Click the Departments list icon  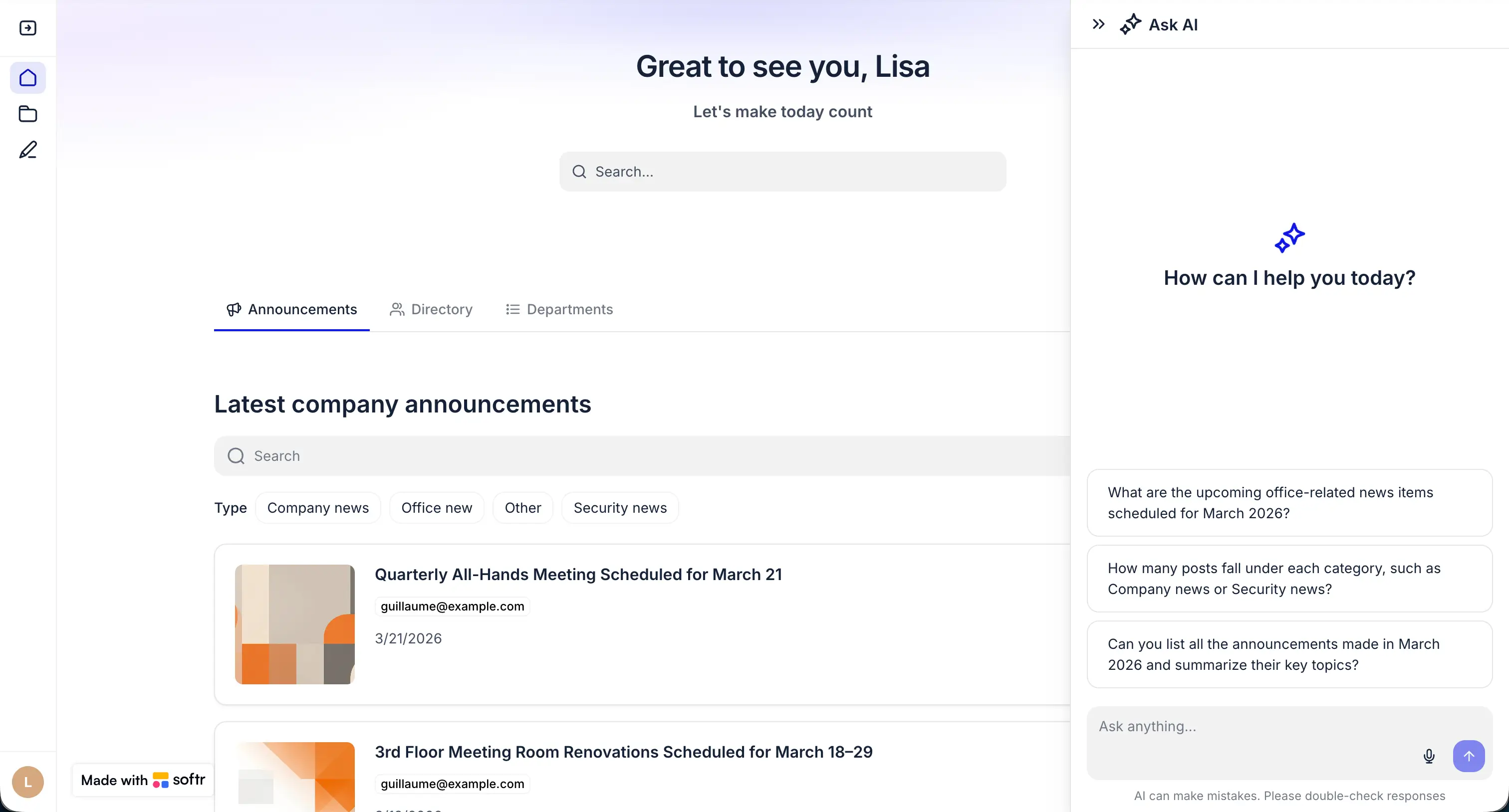pos(512,309)
